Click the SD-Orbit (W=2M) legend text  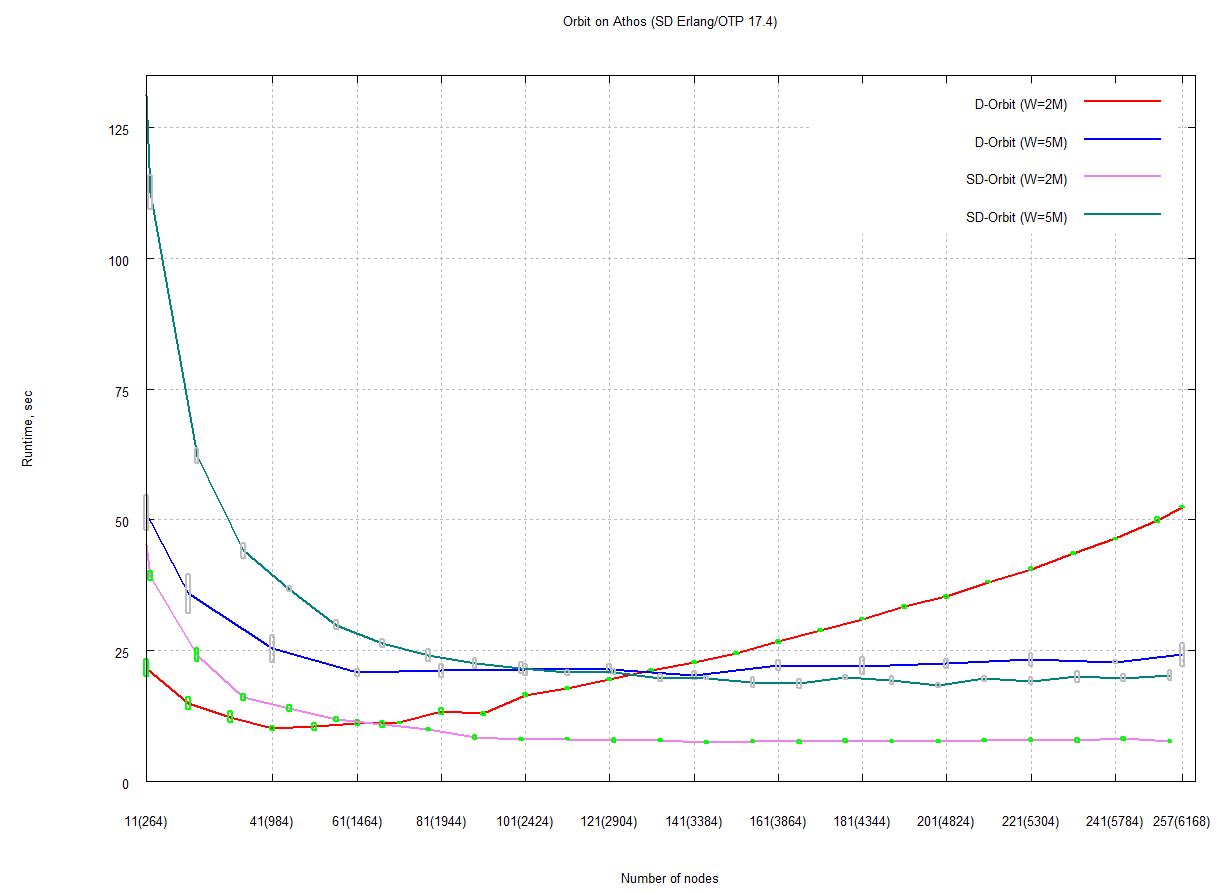tap(1016, 180)
